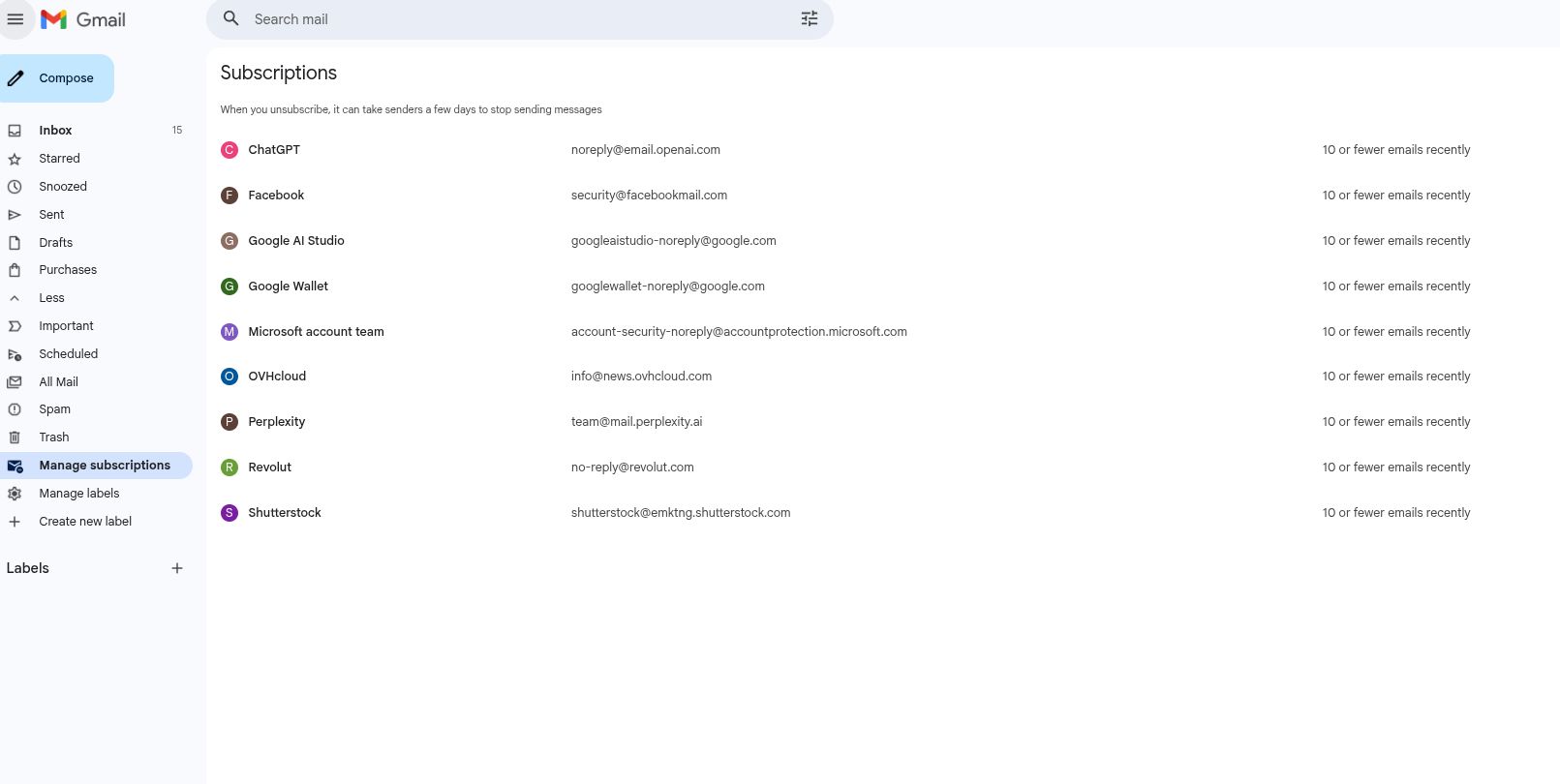The width and height of the screenshot is (1560, 784).
Task: Click the Revolut avatar icon
Action: point(229,467)
